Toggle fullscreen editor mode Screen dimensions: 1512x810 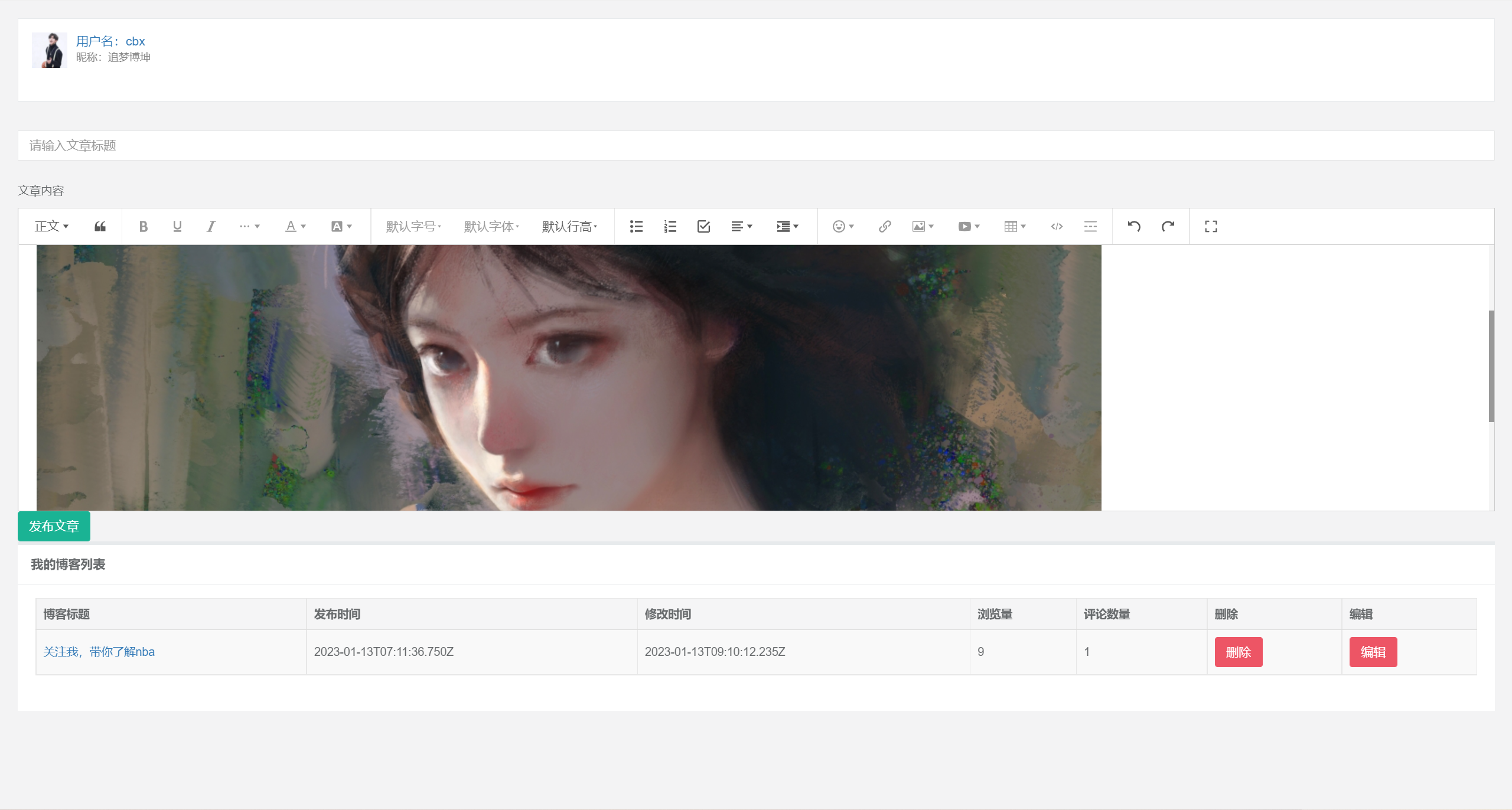pyautogui.click(x=1211, y=227)
